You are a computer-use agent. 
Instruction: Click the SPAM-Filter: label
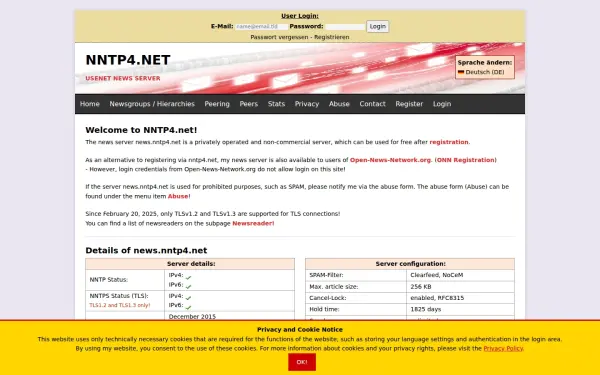(326, 275)
